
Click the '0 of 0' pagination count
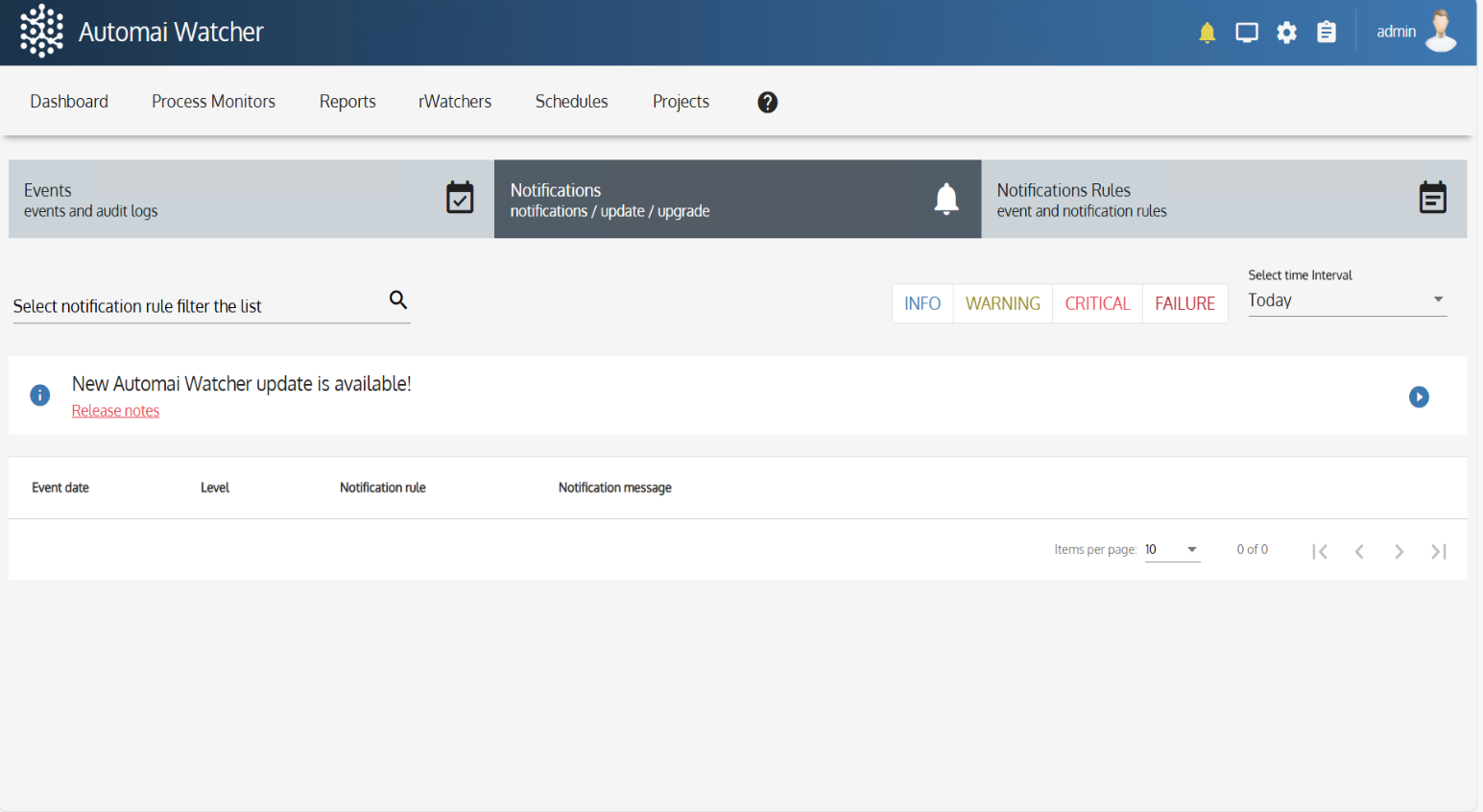[1253, 549]
